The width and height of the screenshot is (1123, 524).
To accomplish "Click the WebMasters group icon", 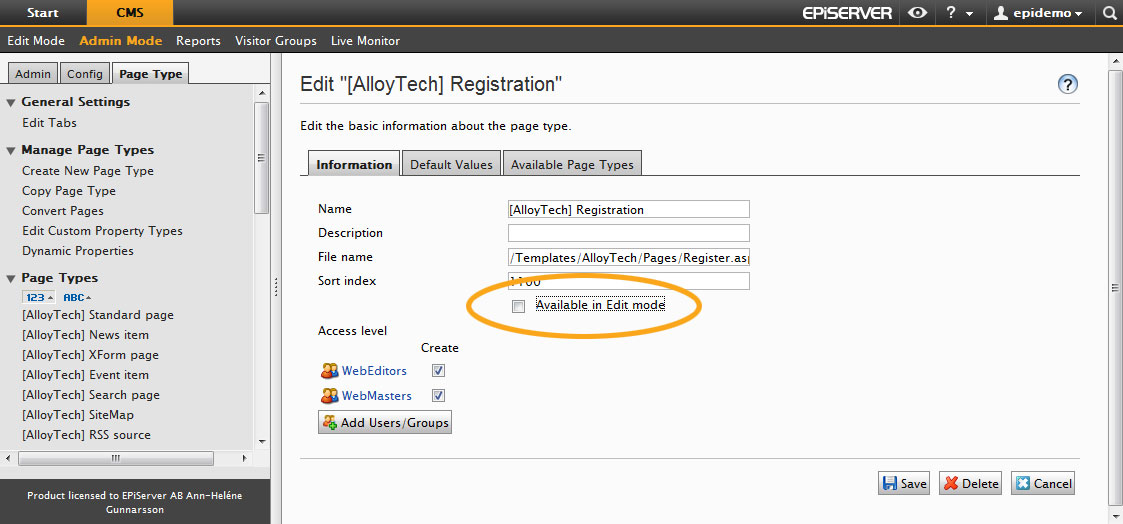I will click(329, 396).
